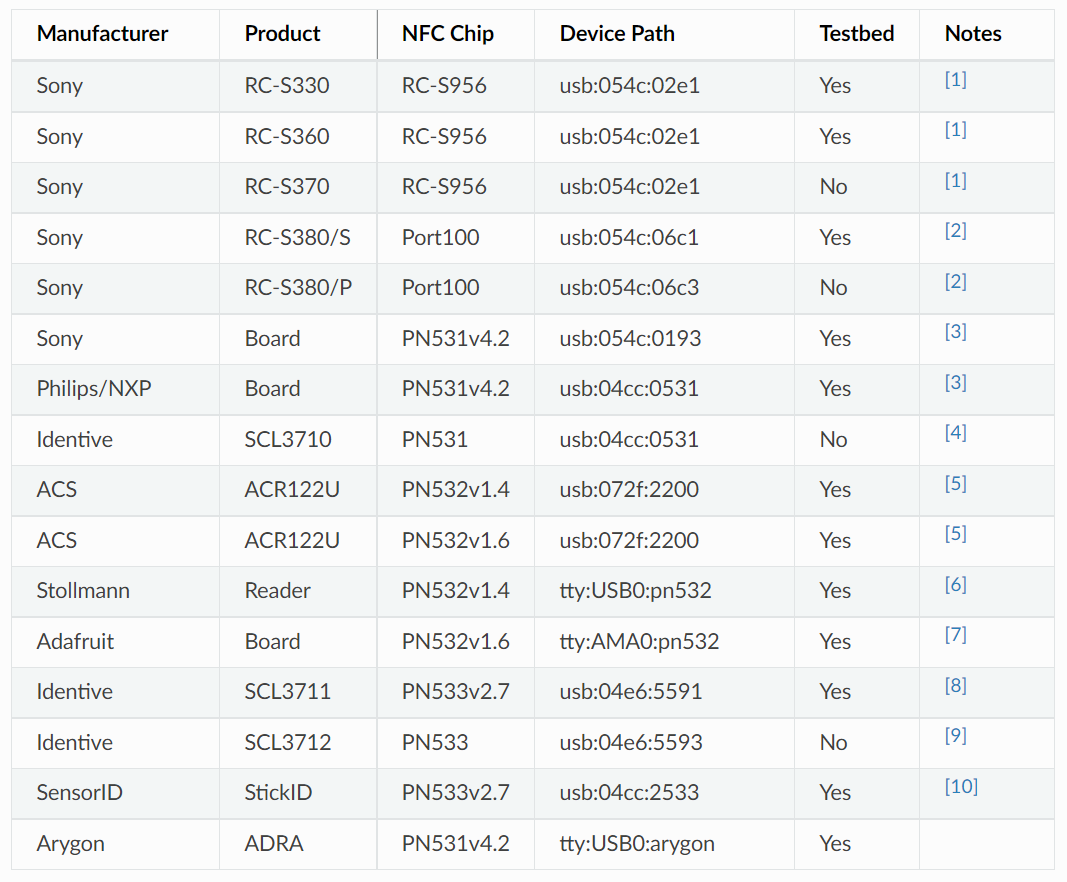This screenshot has width=1067, height=882.
Task: Open footnote [7] for the Adafruit Board
Action: coord(955,635)
